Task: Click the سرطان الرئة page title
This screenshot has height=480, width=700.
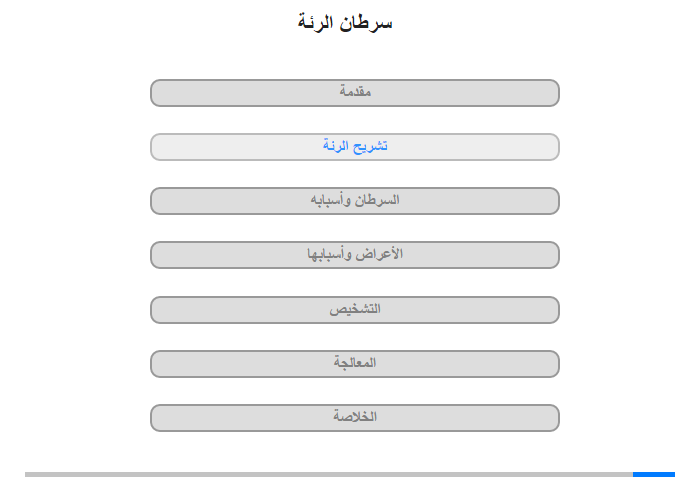Action: (345, 22)
